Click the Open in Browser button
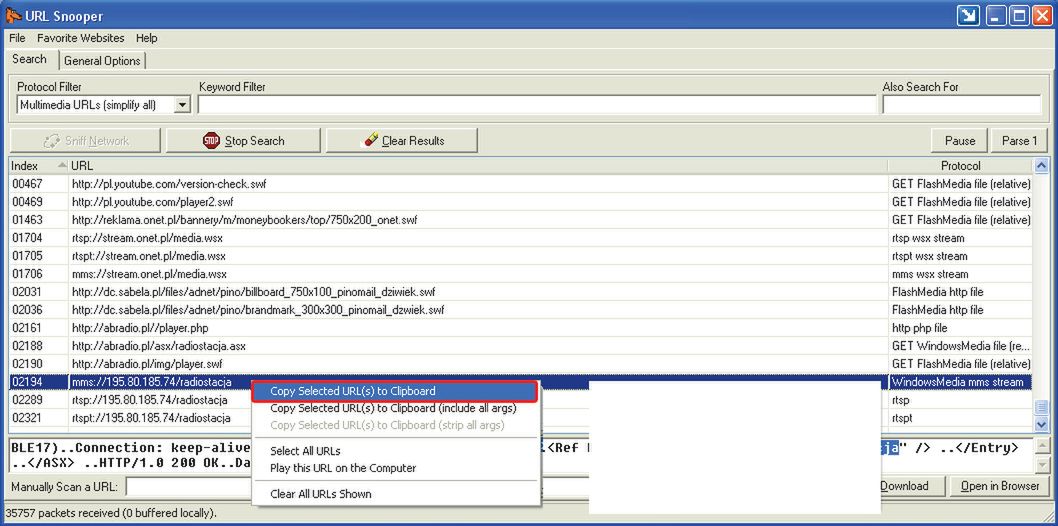Viewport: 1058px width, 526px height. click(x=1000, y=486)
